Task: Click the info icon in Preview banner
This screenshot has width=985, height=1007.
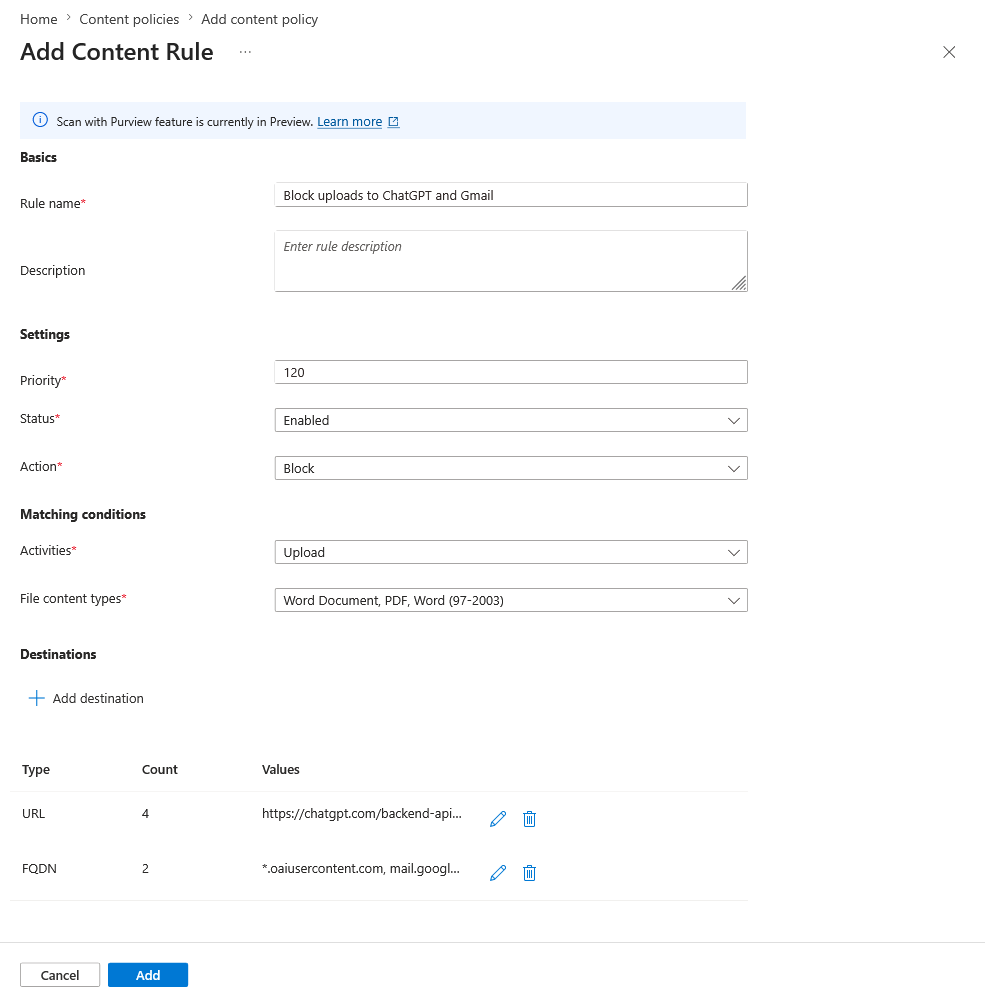Action: (x=40, y=121)
